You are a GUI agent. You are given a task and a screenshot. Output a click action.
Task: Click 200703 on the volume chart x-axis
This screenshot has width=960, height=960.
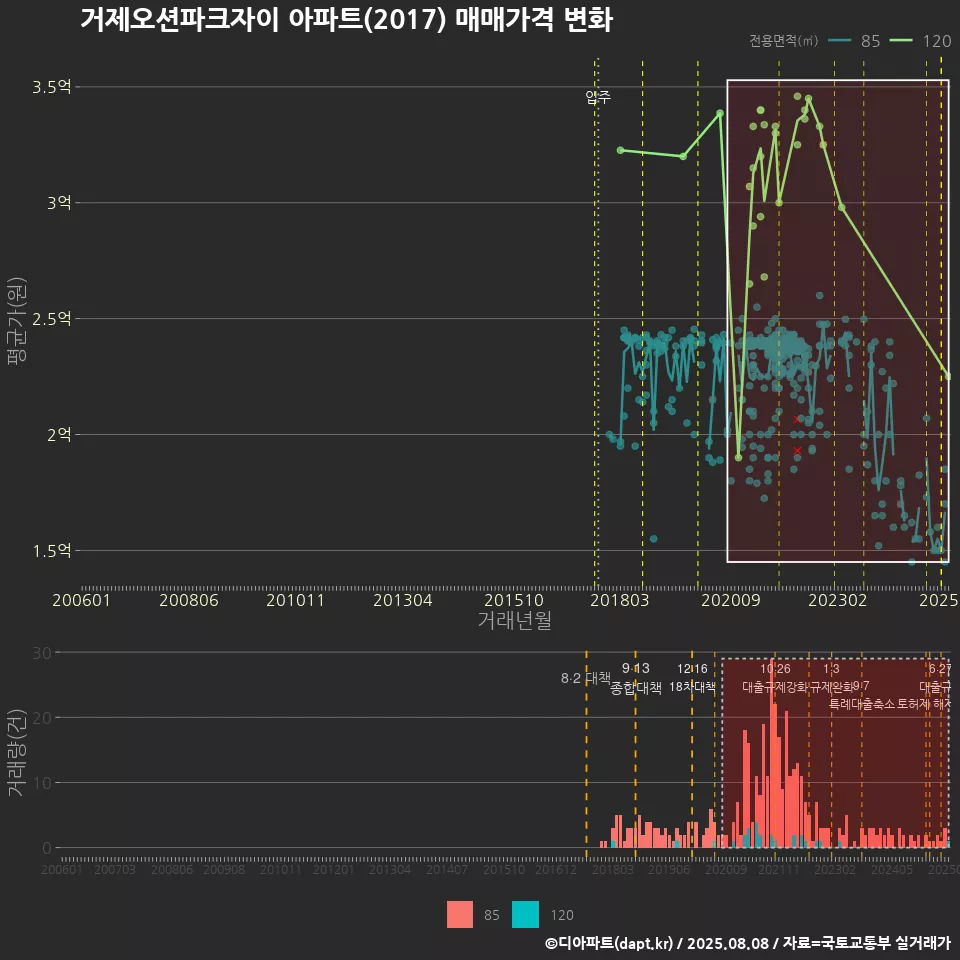[114, 869]
